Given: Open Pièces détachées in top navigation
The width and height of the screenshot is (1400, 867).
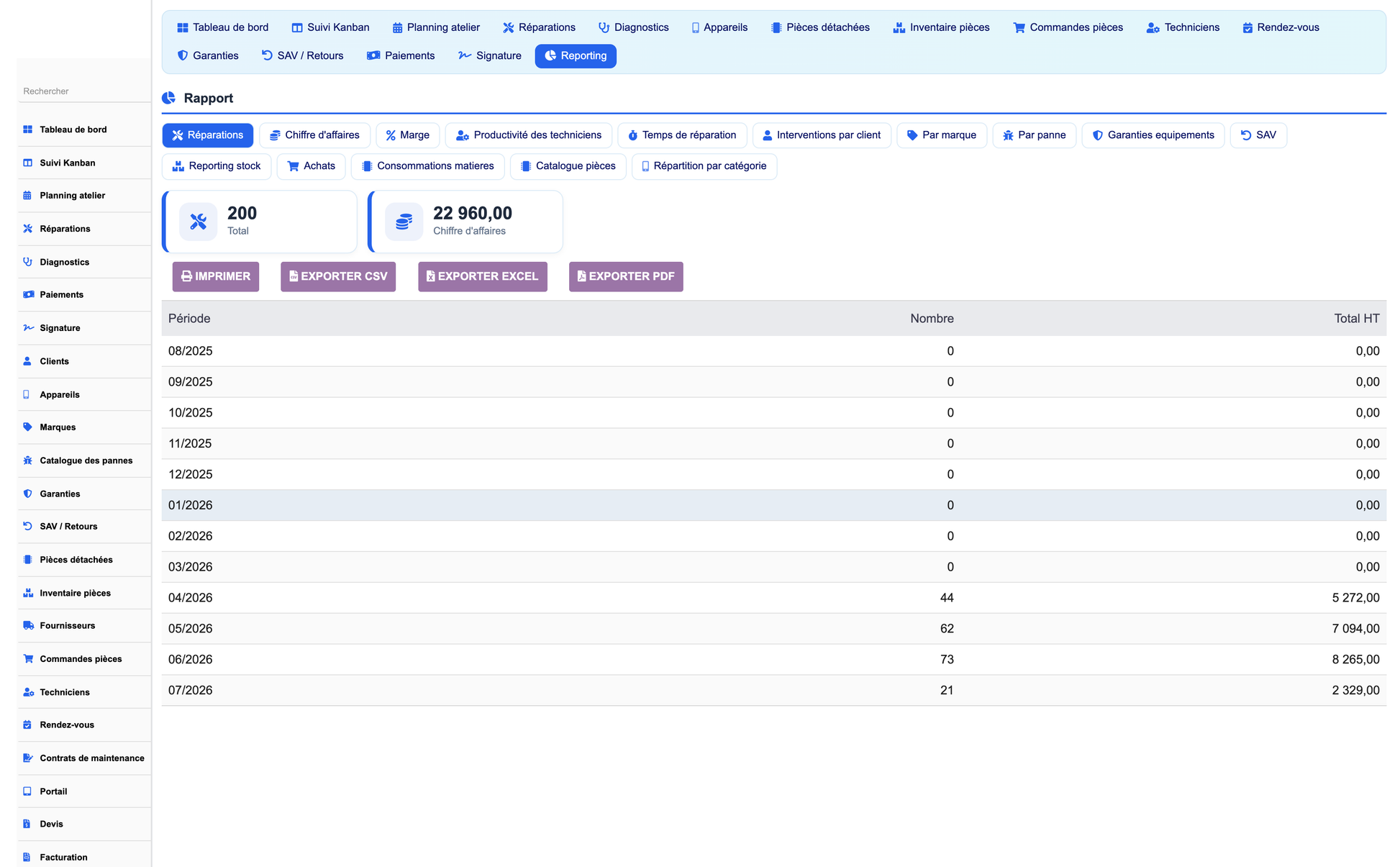Looking at the screenshot, I should [820, 27].
